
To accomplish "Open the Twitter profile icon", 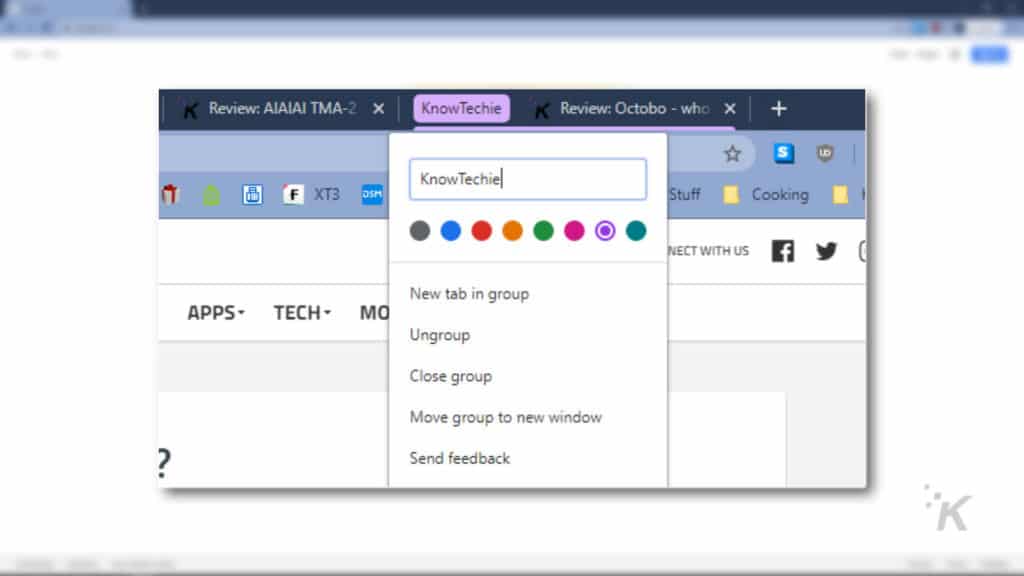I will point(826,251).
